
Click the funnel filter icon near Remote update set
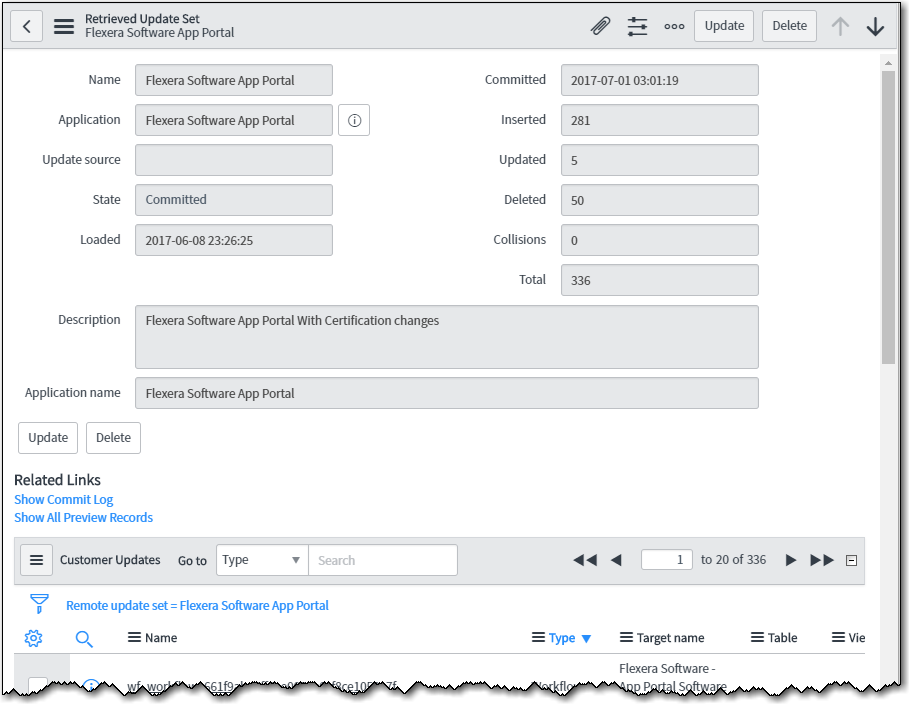[38, 604]
